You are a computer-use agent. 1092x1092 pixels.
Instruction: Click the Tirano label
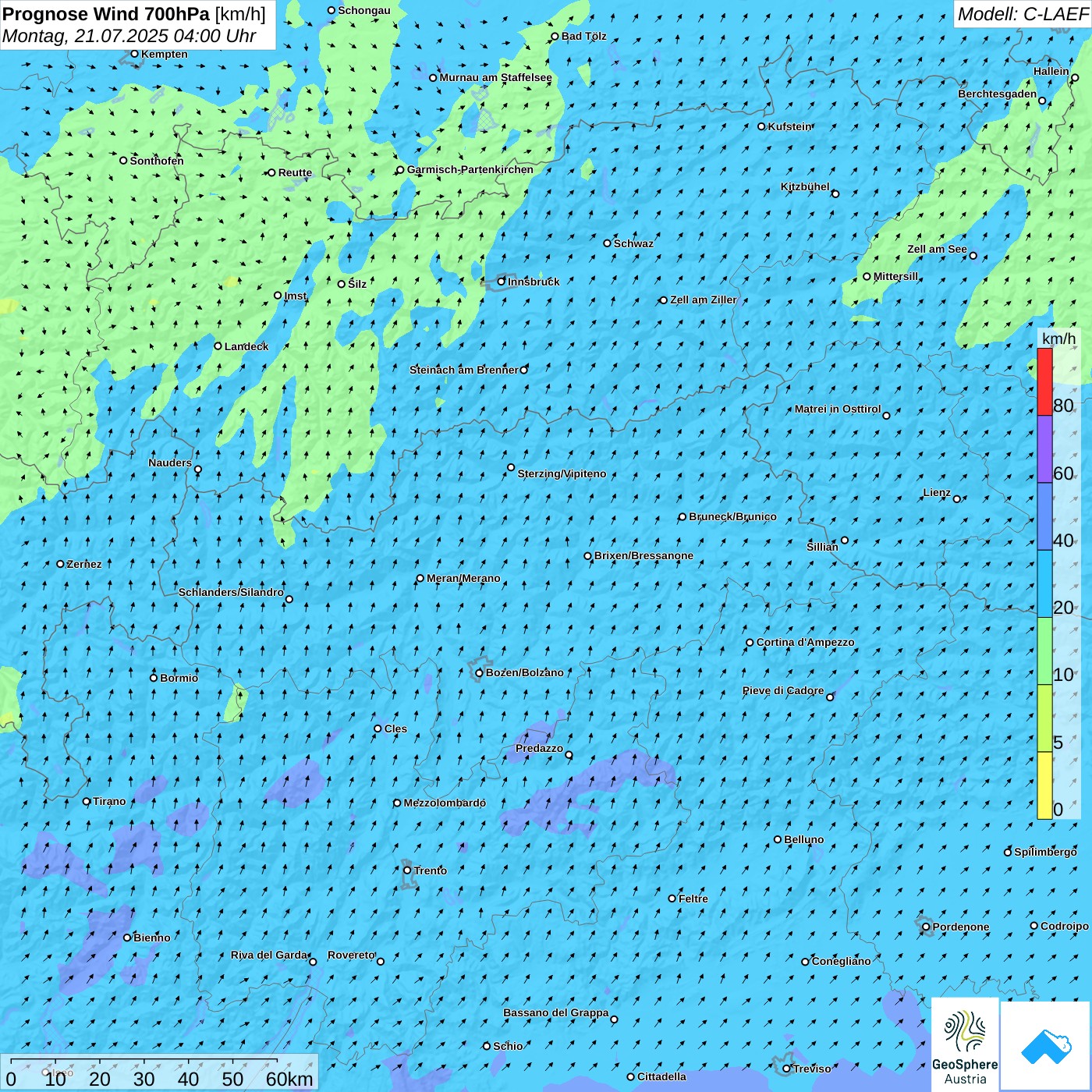[x=109, y=801]
